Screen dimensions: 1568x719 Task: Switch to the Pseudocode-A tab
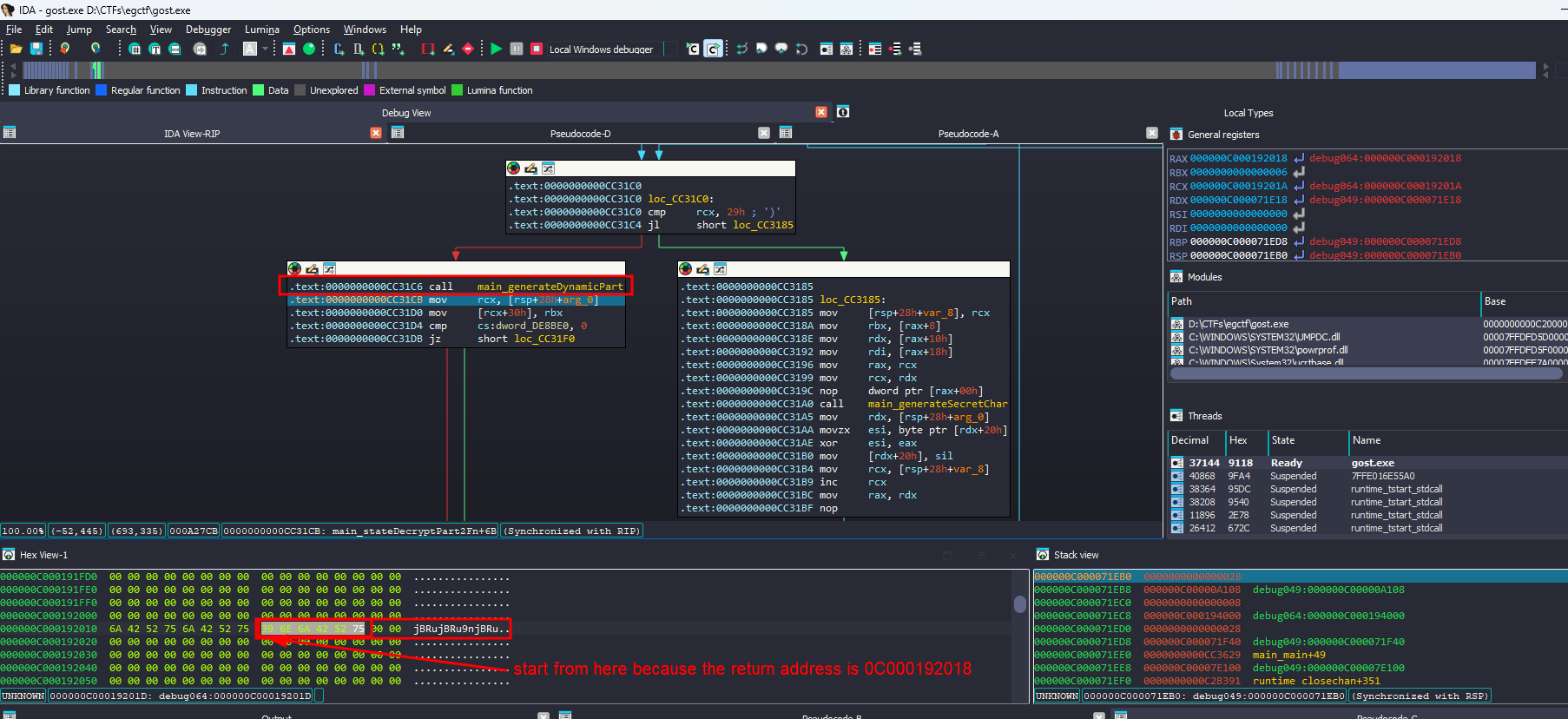pos(967,134)
